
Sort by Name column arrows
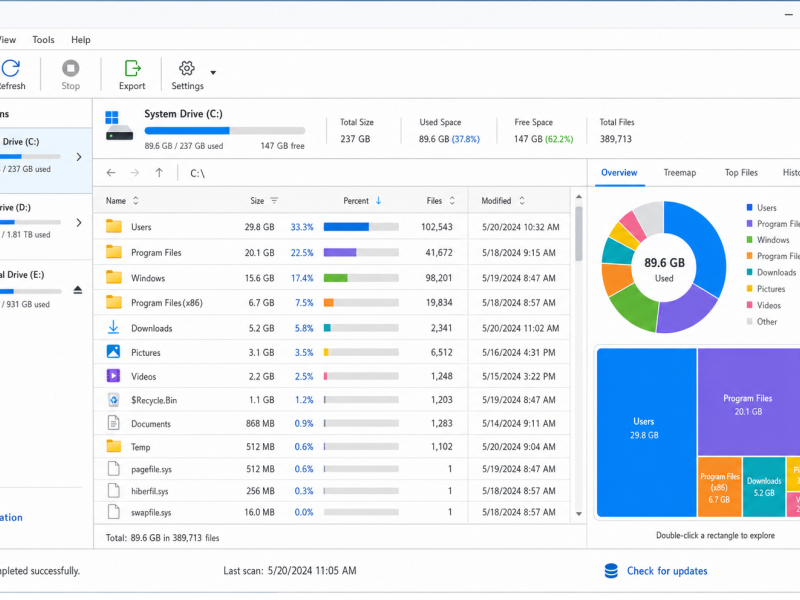pos(136,201)
